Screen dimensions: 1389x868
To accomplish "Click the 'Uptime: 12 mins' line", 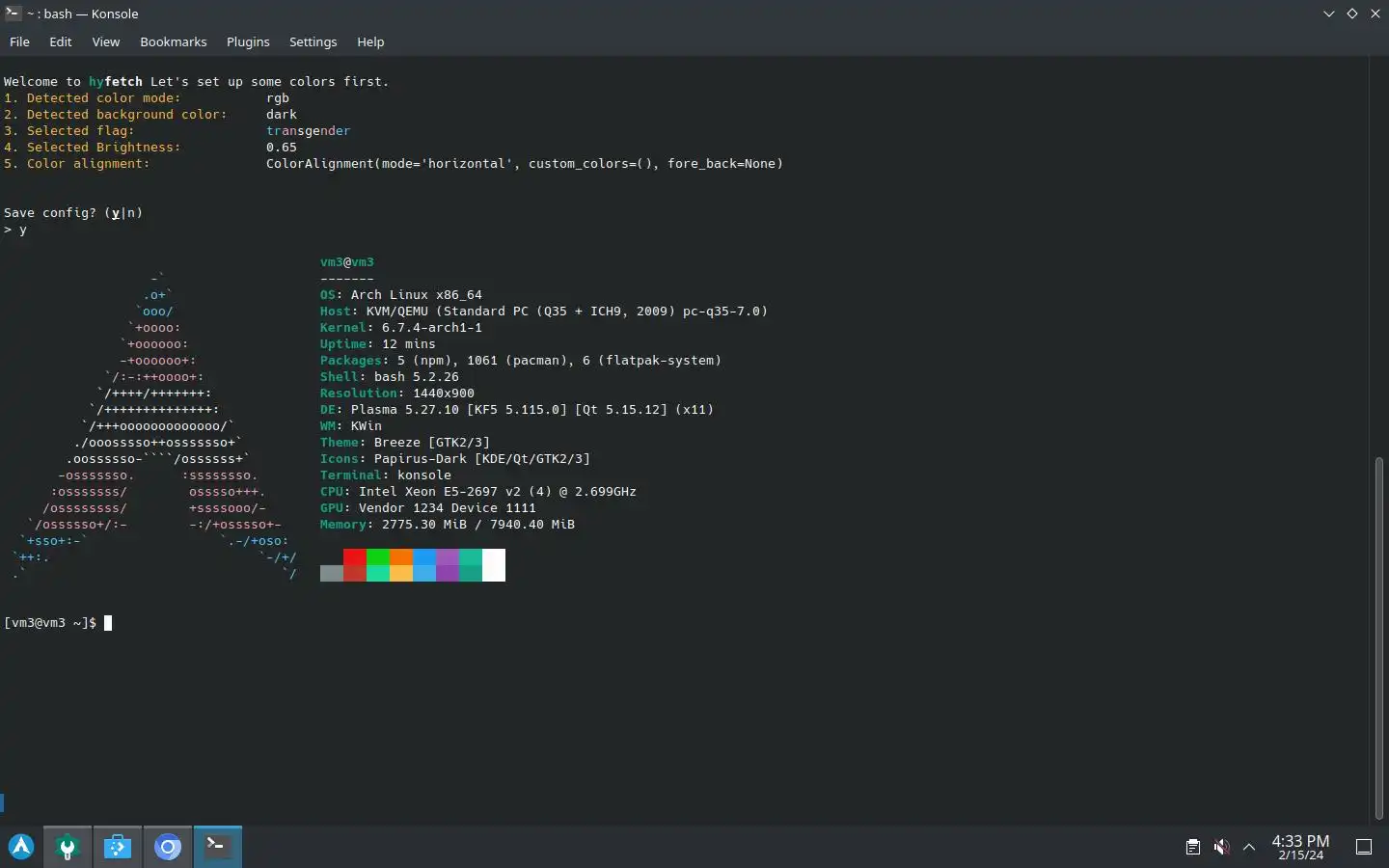I will coord(378,344).
